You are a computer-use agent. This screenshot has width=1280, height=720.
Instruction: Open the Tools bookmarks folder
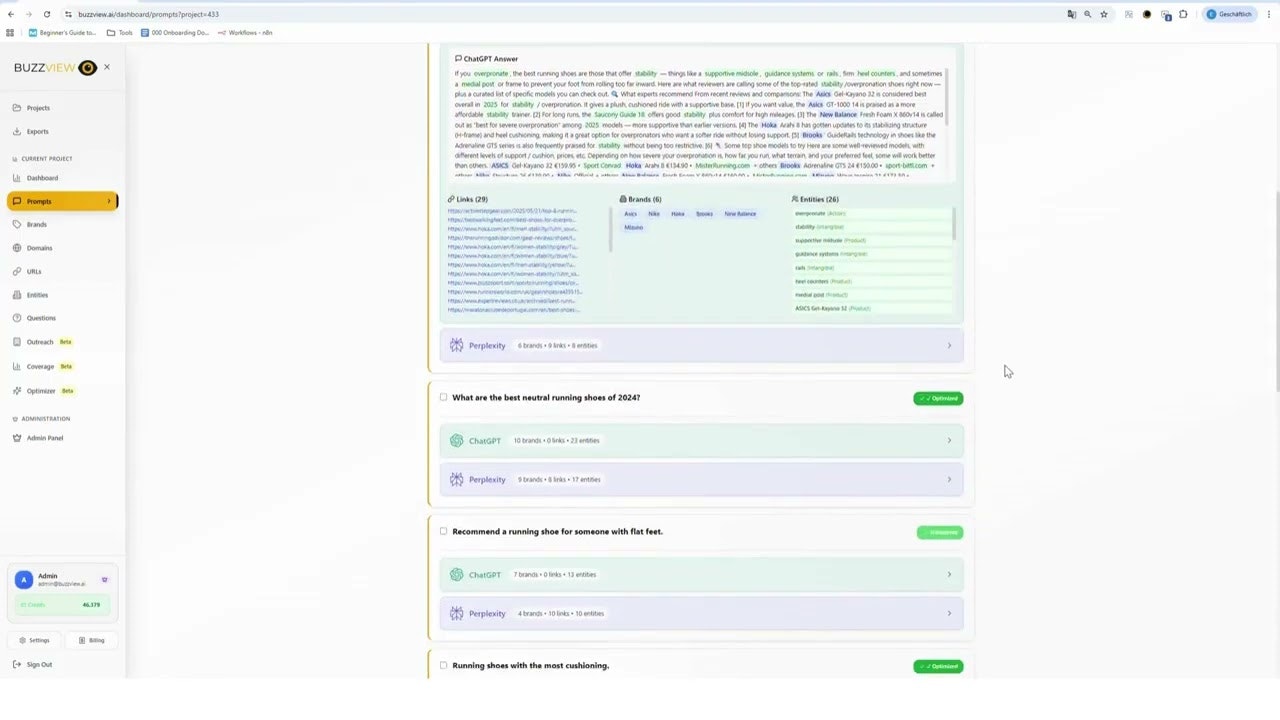120,32
